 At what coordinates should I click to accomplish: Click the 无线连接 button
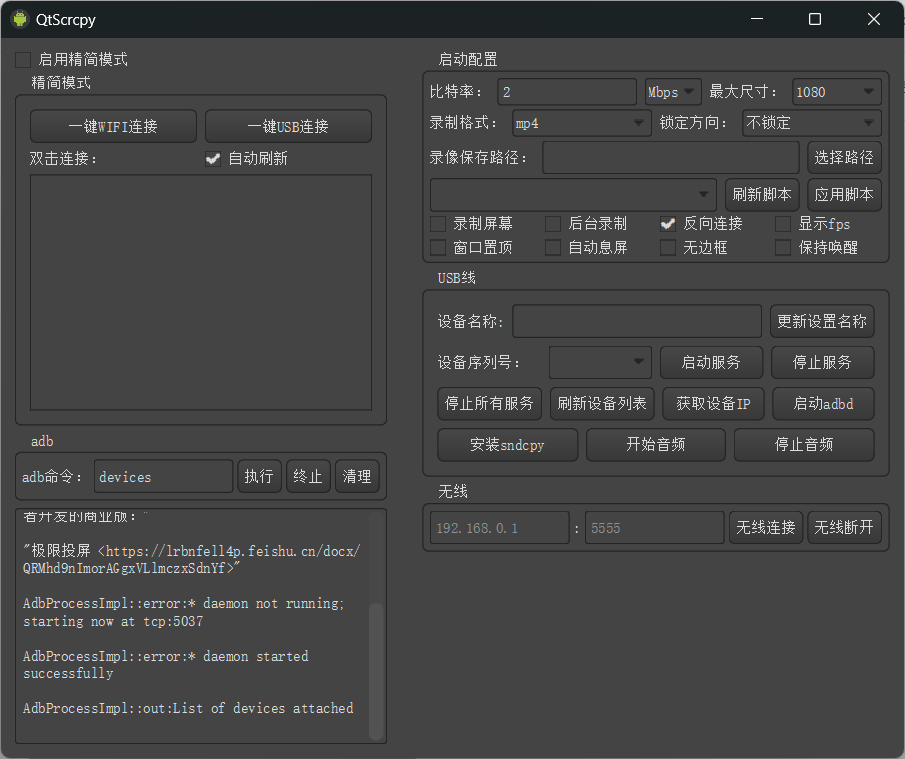766,527
